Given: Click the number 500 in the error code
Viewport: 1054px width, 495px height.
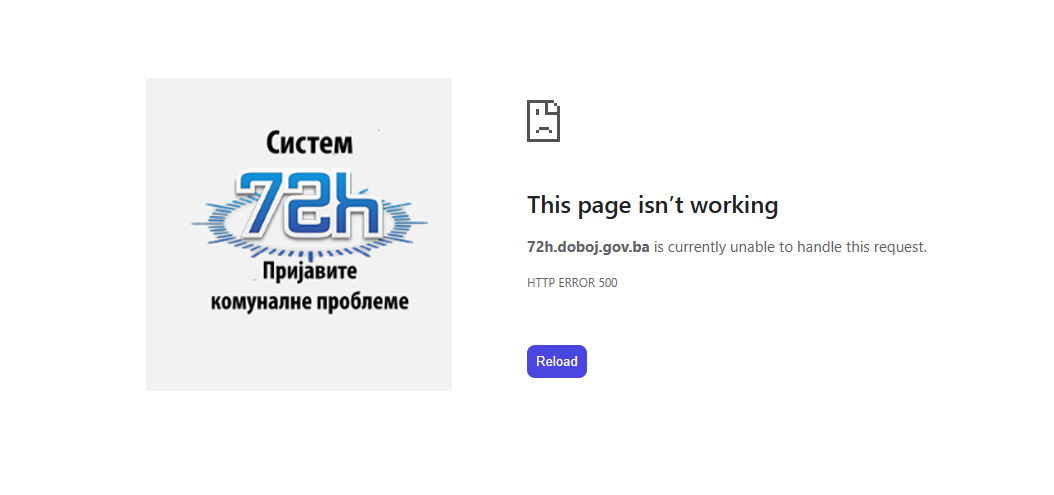Looking at the screenshot, I should click(608, 283).
